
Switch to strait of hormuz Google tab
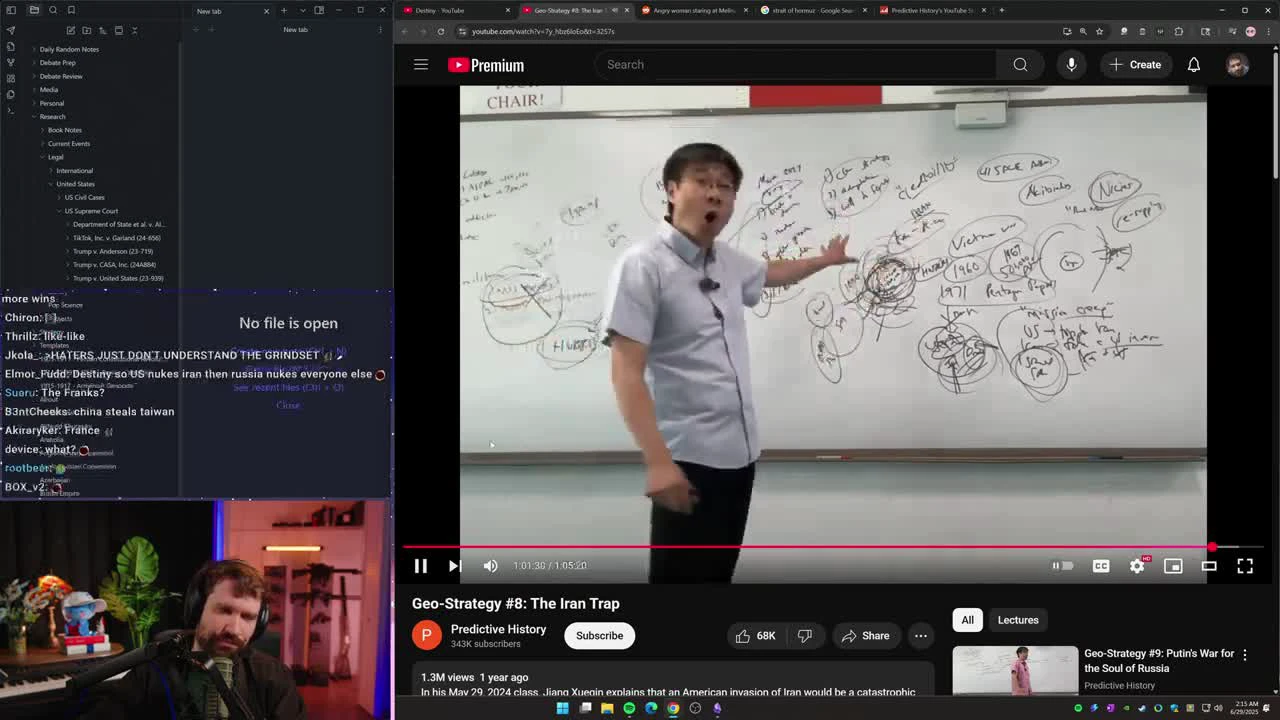[812, 10]
